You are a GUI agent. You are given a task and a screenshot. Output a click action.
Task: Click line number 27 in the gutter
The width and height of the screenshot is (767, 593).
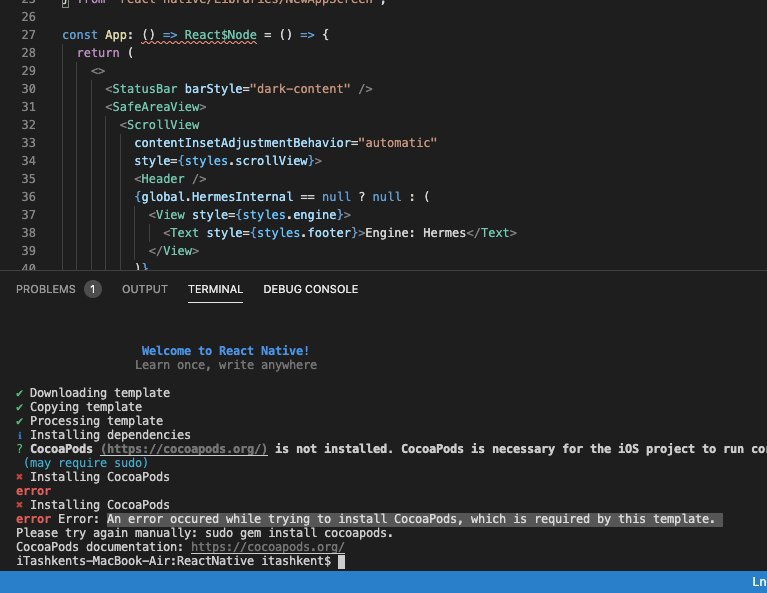[28, 35]
